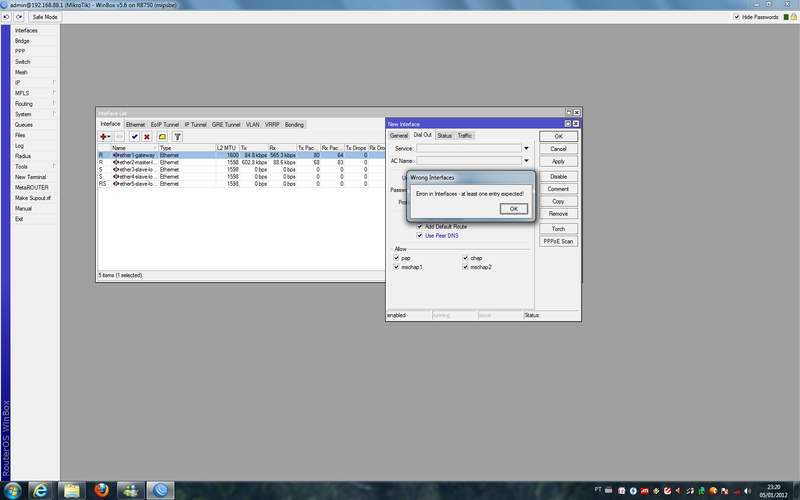
Task: Open the Log menu in sidebar
Action: [19, 146]
